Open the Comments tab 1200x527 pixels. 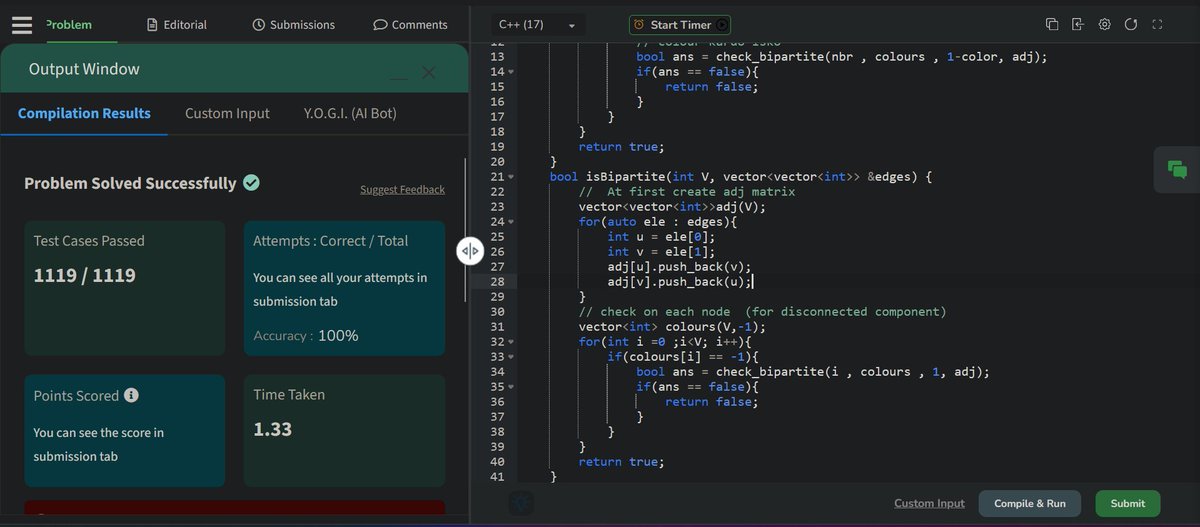pos(410,24)
